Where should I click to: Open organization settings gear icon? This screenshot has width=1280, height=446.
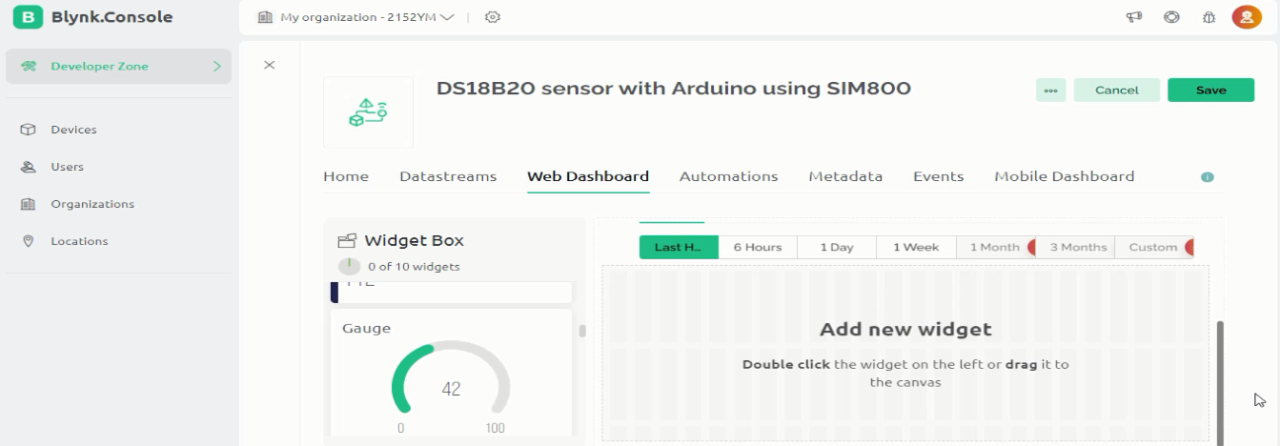492,17
